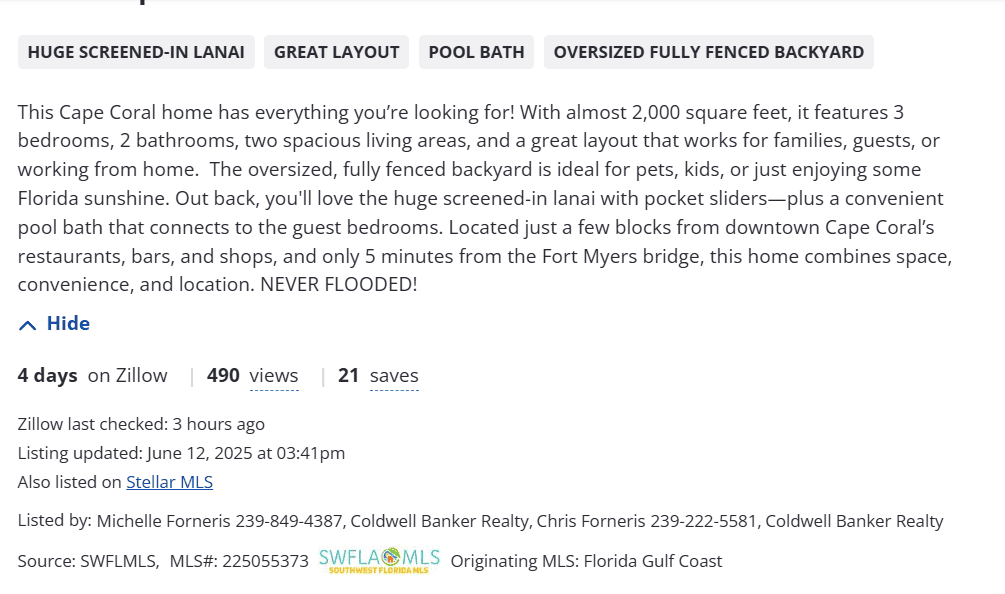
Task: Click the Hide text link
Action: 68,323
